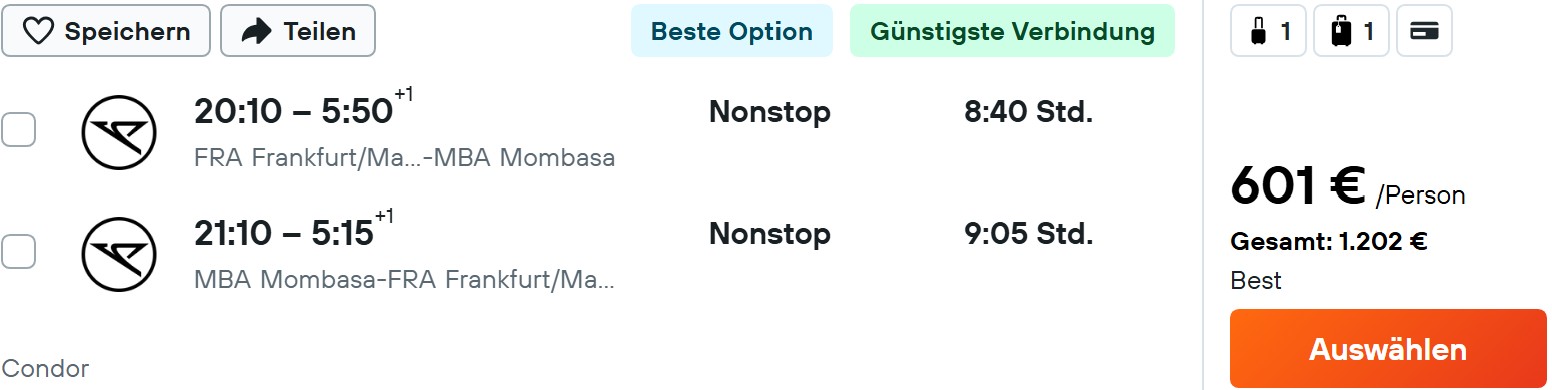Click the 20:10 – 5:50 departure time
The width and height of the screenshot is (1552, 390).
pos(303,110)
